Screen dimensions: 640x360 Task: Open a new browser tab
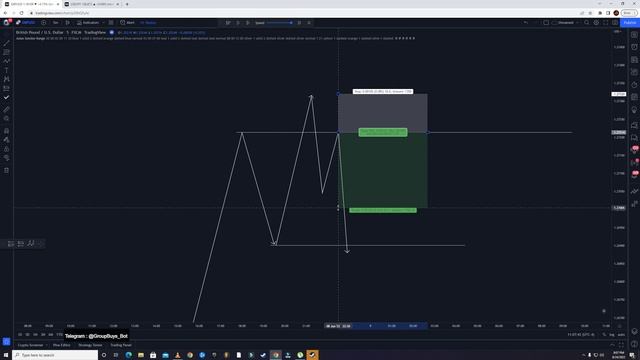tap(127, 4)
